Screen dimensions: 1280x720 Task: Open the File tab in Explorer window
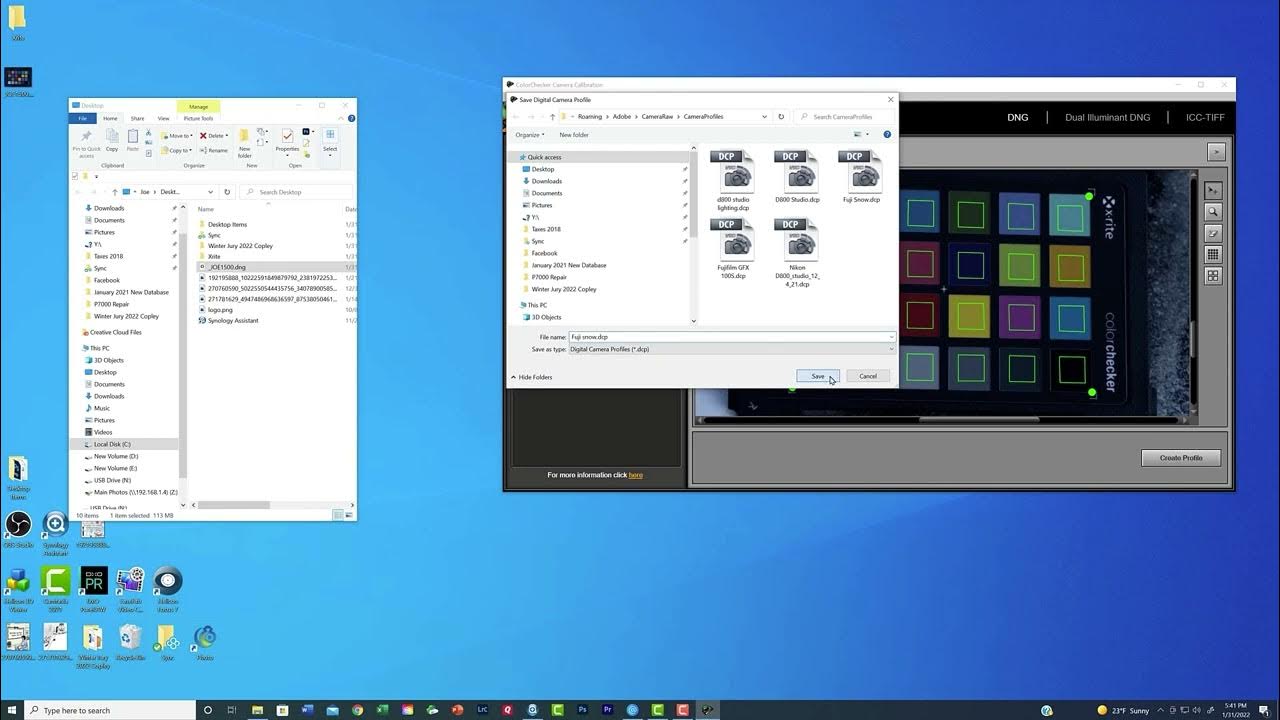pos(83,118)
